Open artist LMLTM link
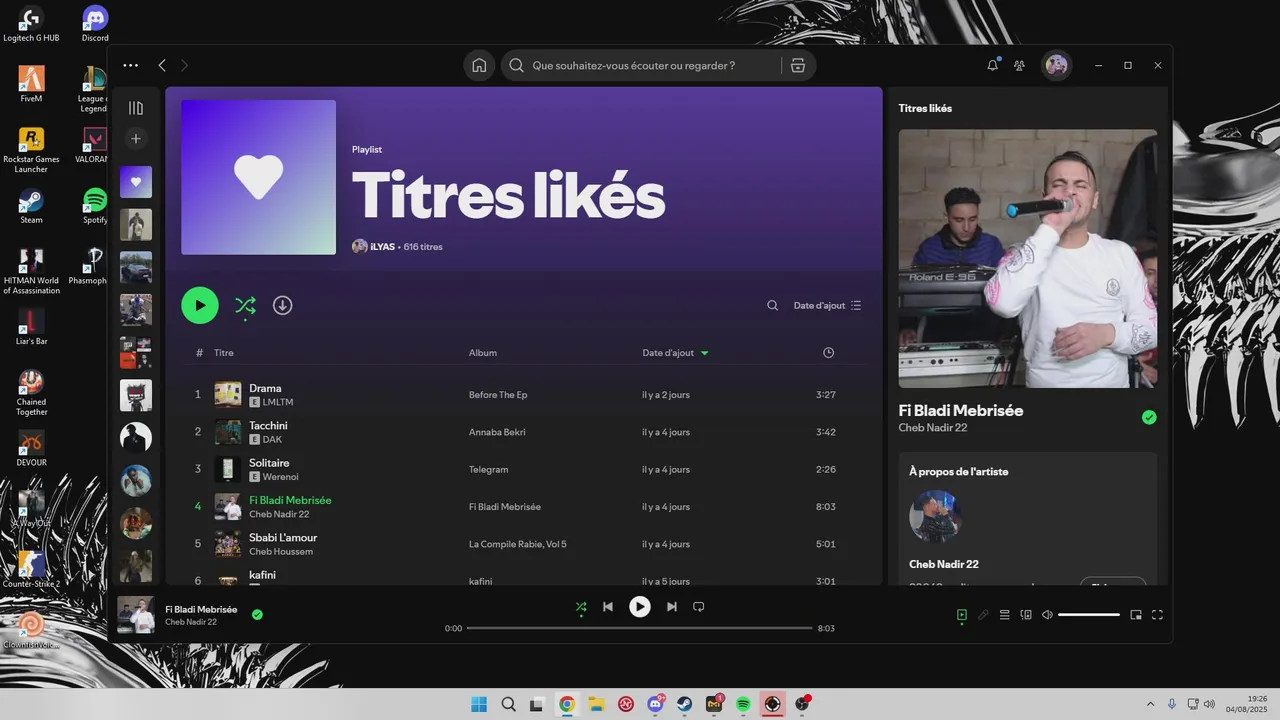This screenshot has width=1280, height=720. point(278,402)
